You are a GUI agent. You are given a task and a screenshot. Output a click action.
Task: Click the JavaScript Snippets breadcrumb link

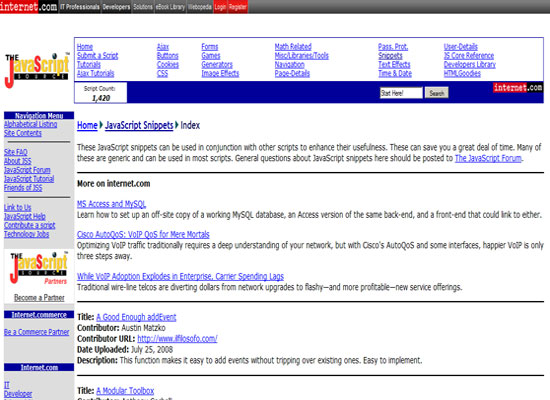[139, 125]
